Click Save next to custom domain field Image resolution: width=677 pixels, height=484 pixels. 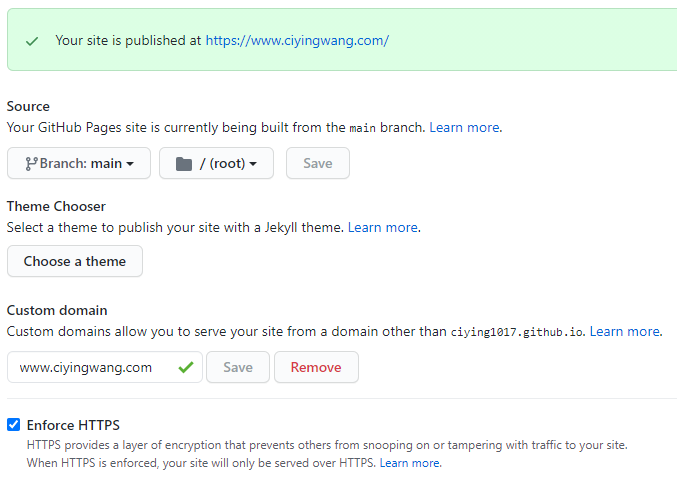click(x=238, y=367)
